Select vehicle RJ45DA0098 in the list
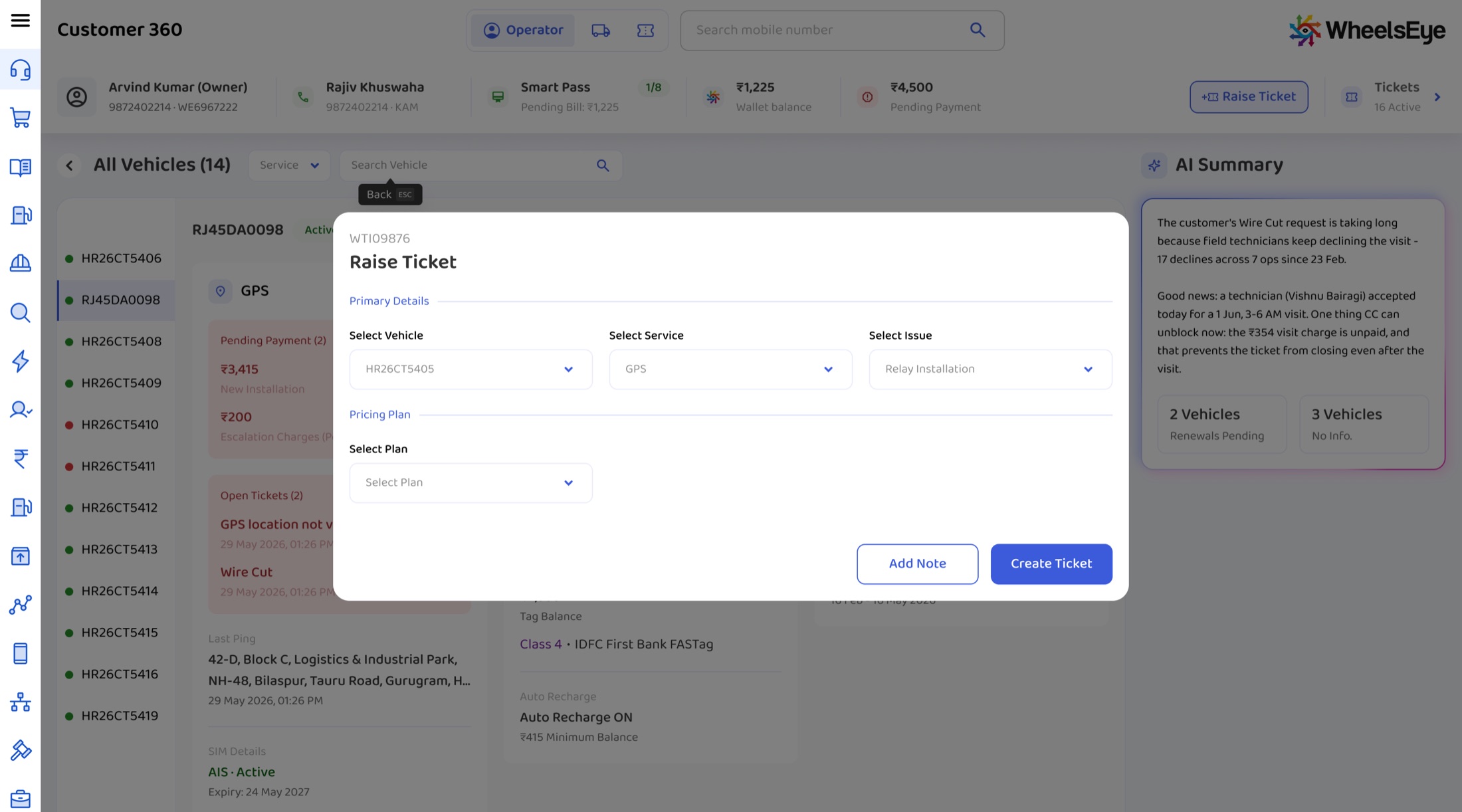Image resolution: width=1462 pixels, height=812 pixels. click(x=116, y=300)
